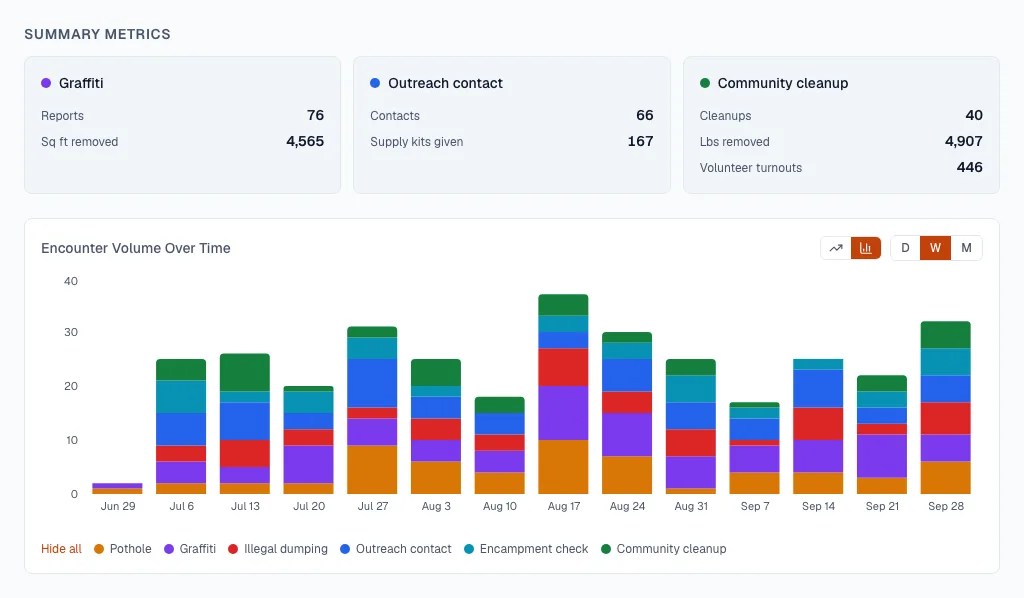The image size is (1024, 598).
Task: Click the Aug 17 axis label
Action: [x=564, y=506]
